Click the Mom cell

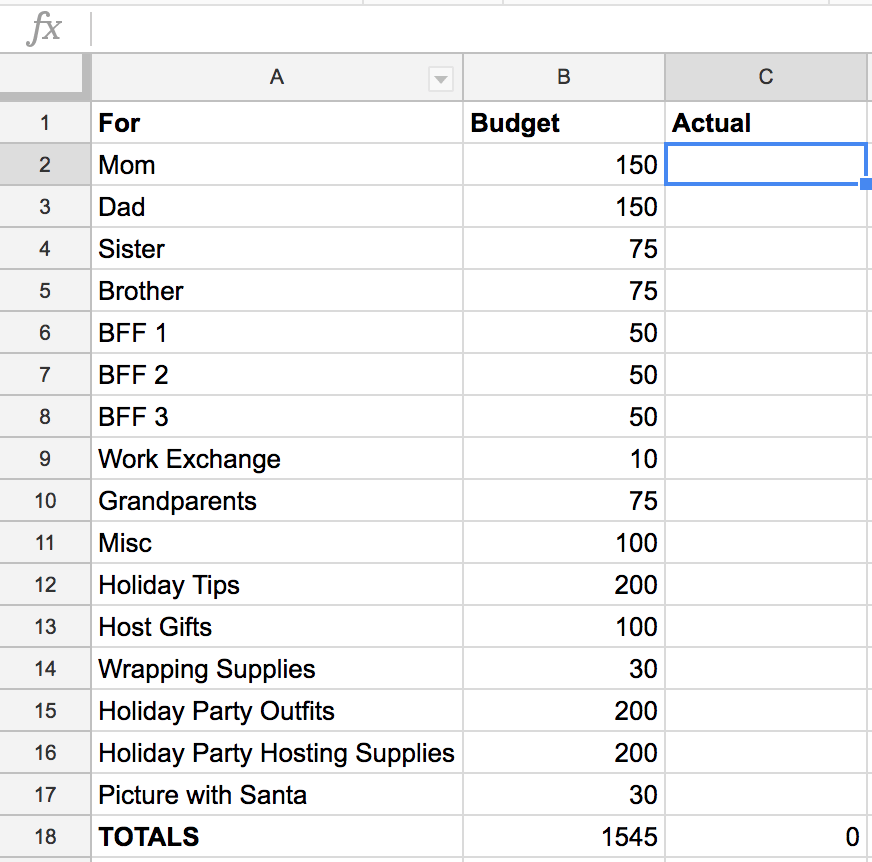click(x=277, y=165)
